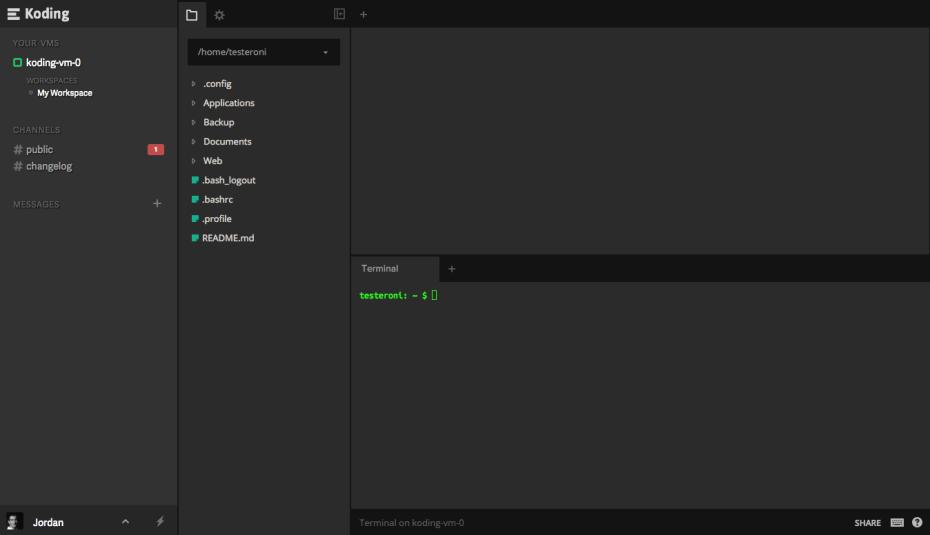This screenshot has width=930, height=535.
Task: Click the Koding hamburger logo icon
Action: (x=13, y=14)
